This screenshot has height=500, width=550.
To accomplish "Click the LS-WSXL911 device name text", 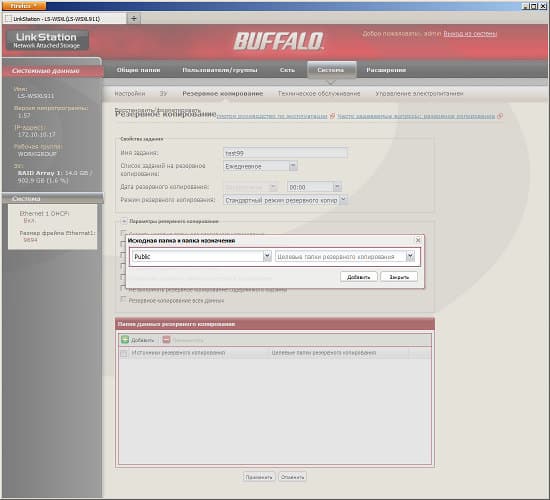I will click(36, 96).
